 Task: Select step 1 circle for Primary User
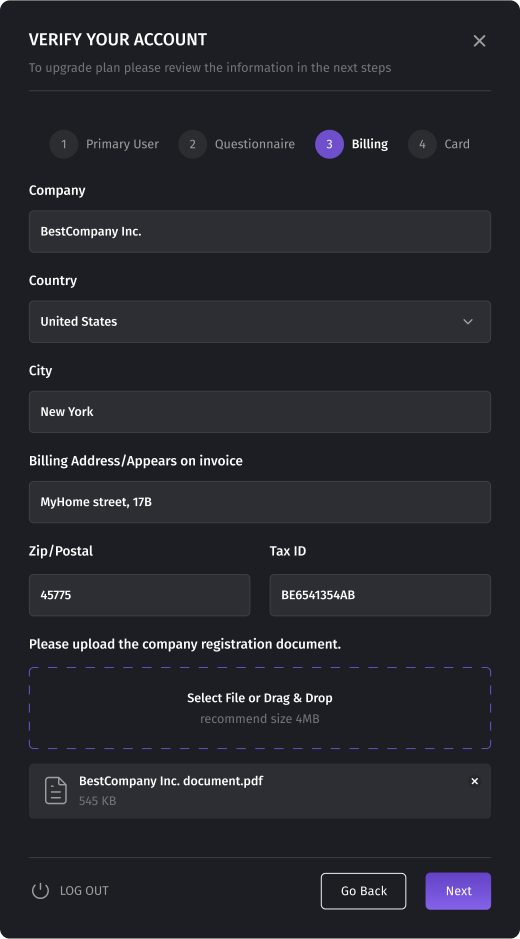[x=64, y=144]
